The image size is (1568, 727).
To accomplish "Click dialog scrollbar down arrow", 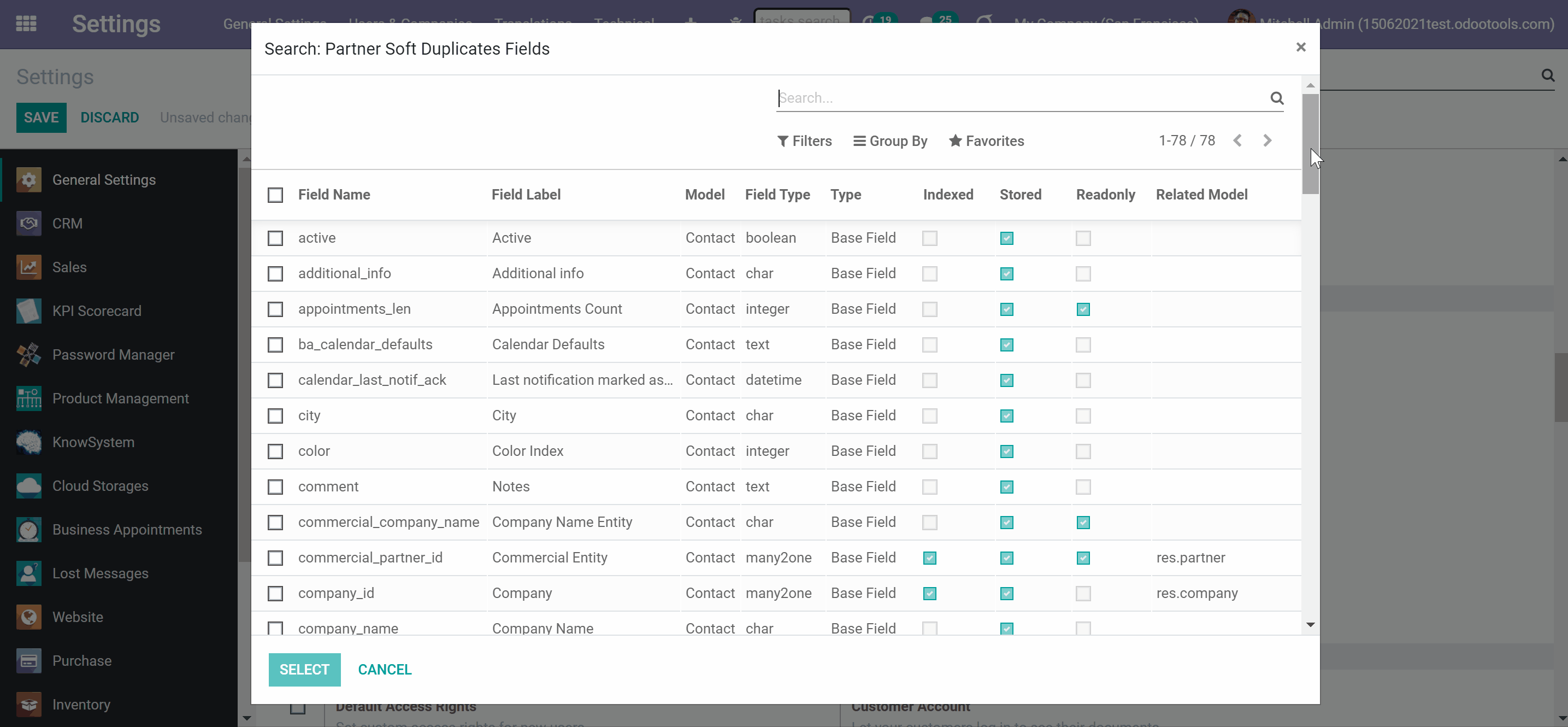I will tap(1311, 625).
